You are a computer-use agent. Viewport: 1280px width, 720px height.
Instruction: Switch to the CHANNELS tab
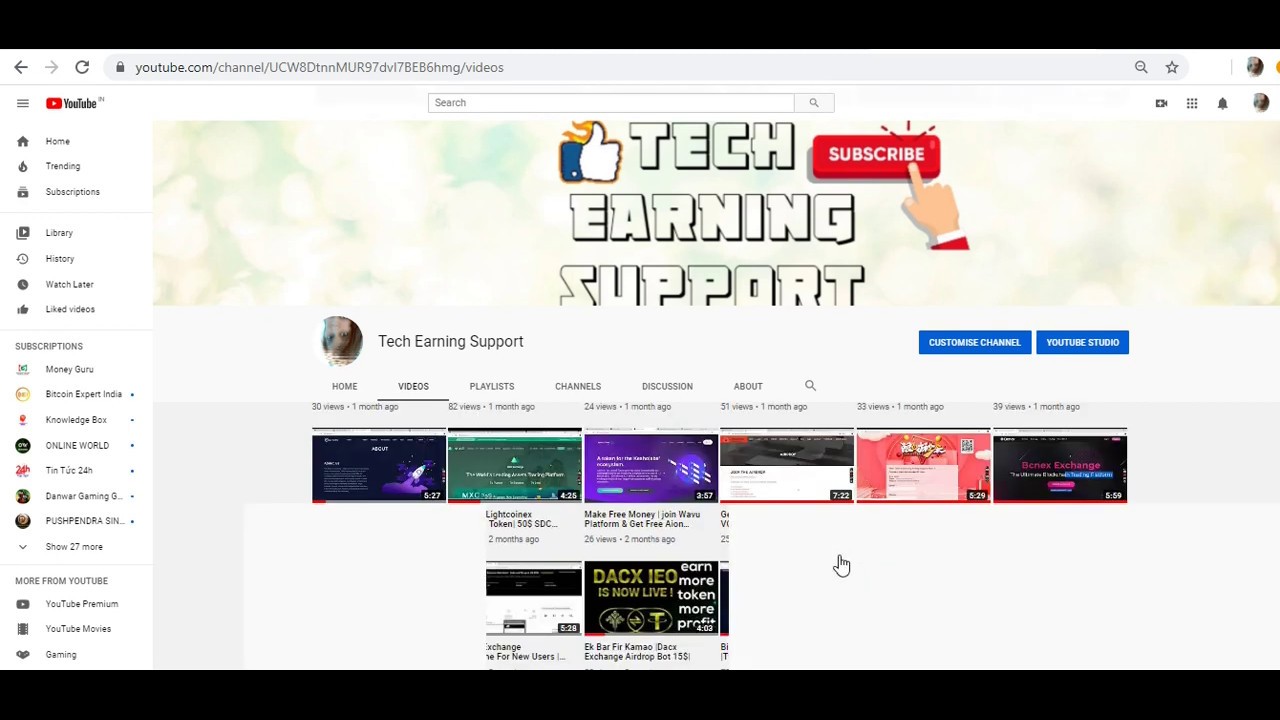pyautogui.click(x=578, y=386)
